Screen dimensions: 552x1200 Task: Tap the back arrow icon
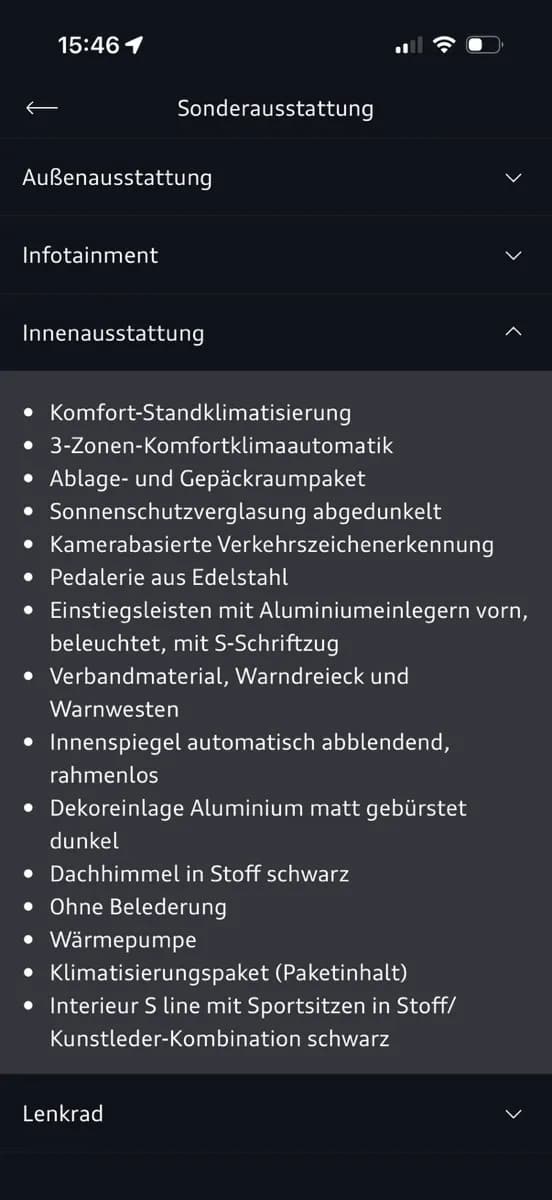42,108
